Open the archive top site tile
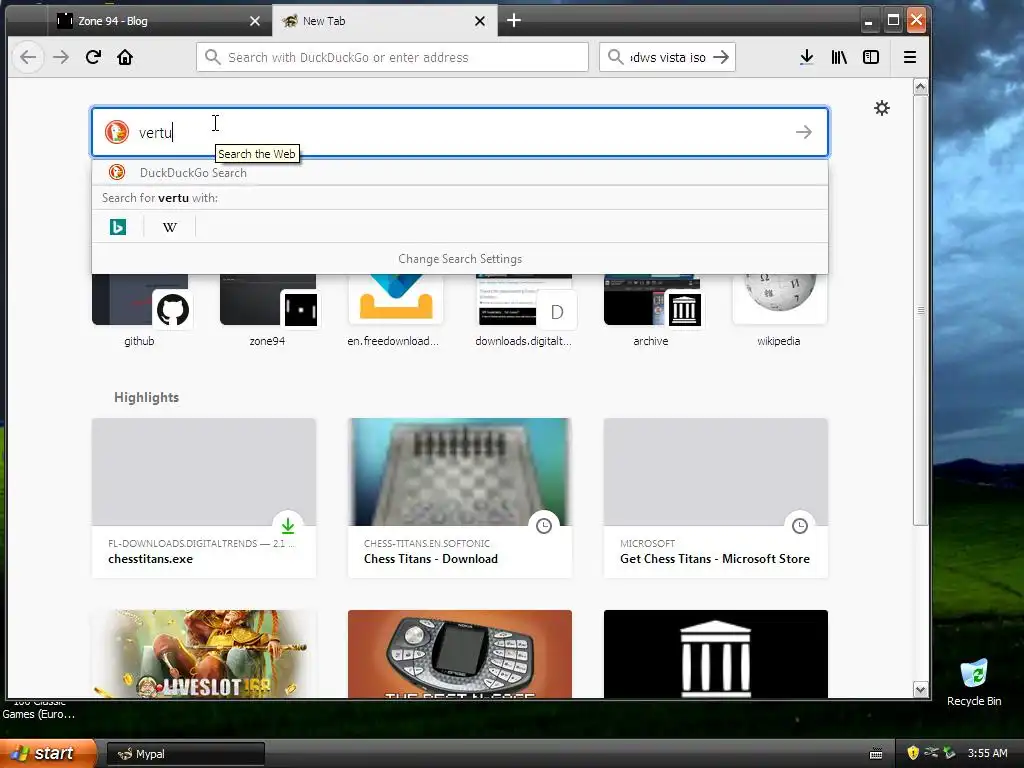This screenshot has width=1024, height=768. point(652,310)
